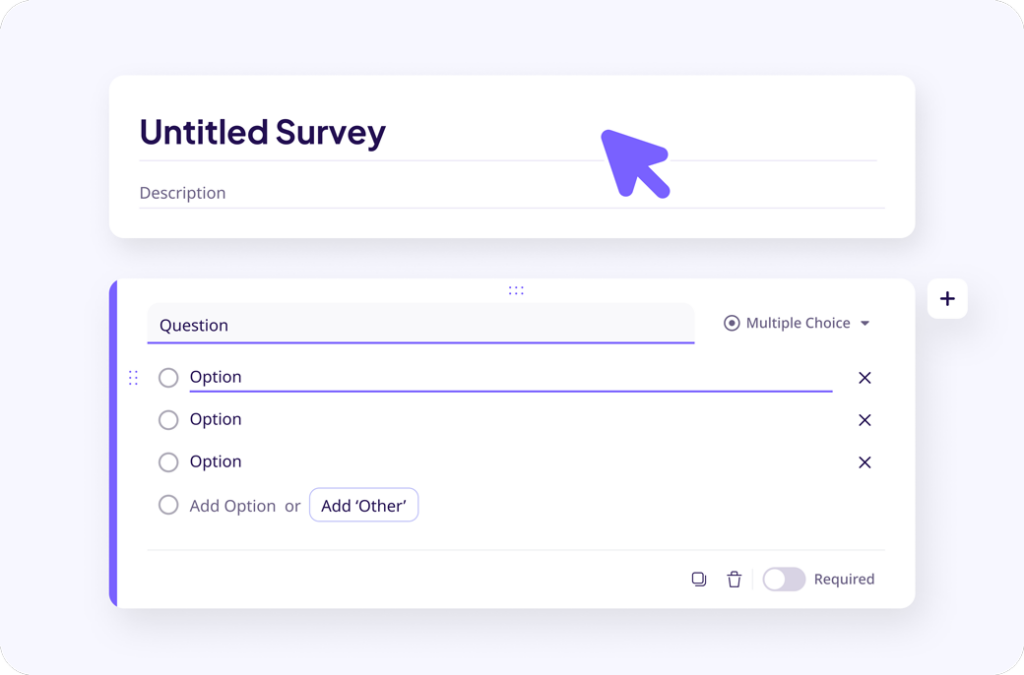Screen dimensions: 1024x675
Task: Select the radio button next to Add Option
Action: click(x=168, y=505)
